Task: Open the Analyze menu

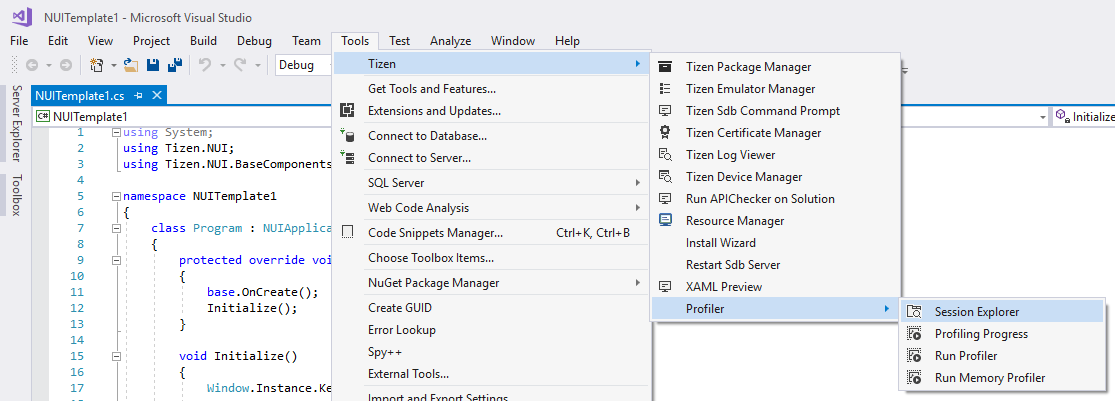Action: click(450, 41)
